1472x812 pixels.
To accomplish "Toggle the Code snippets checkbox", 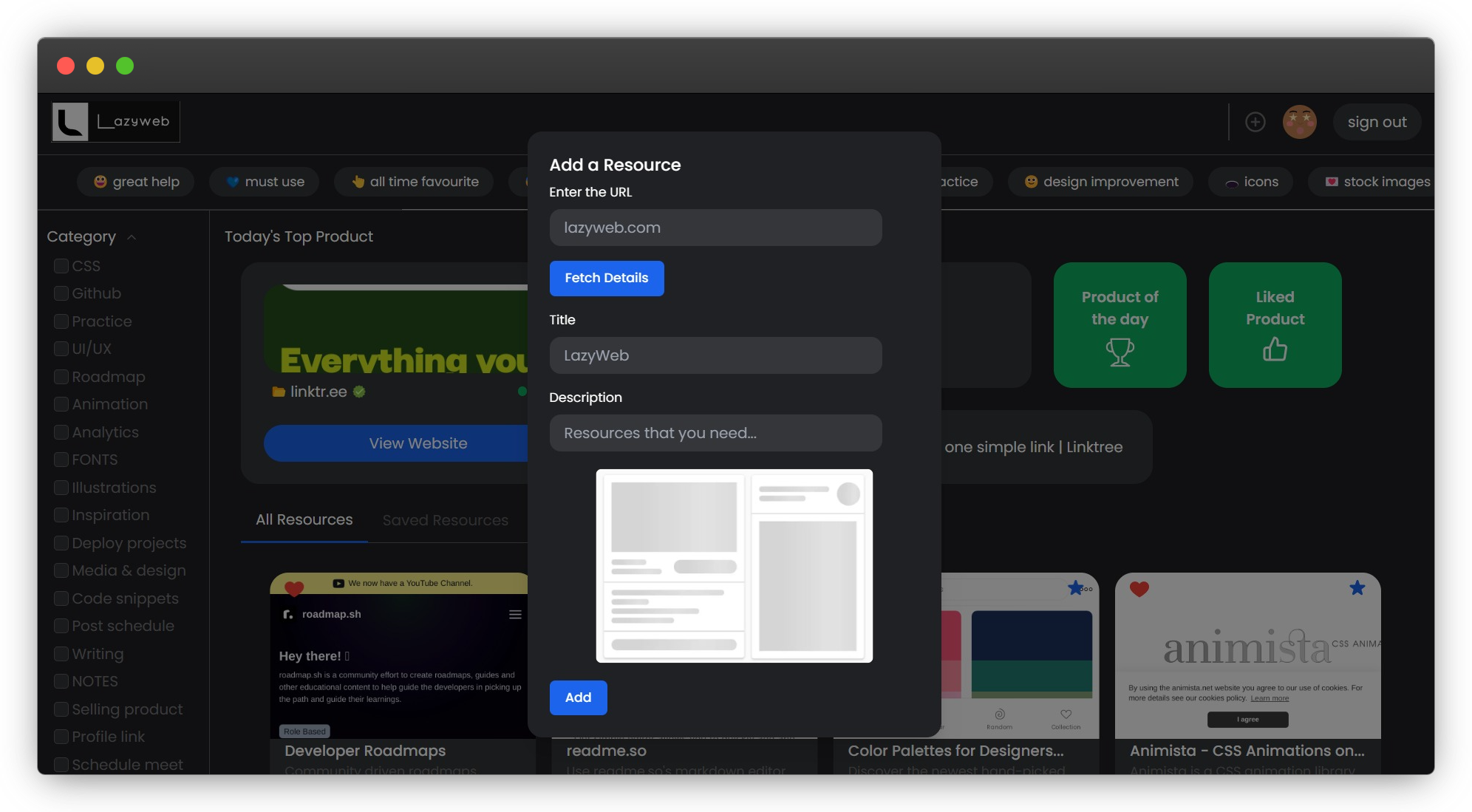I will click(x=61, y=598).
